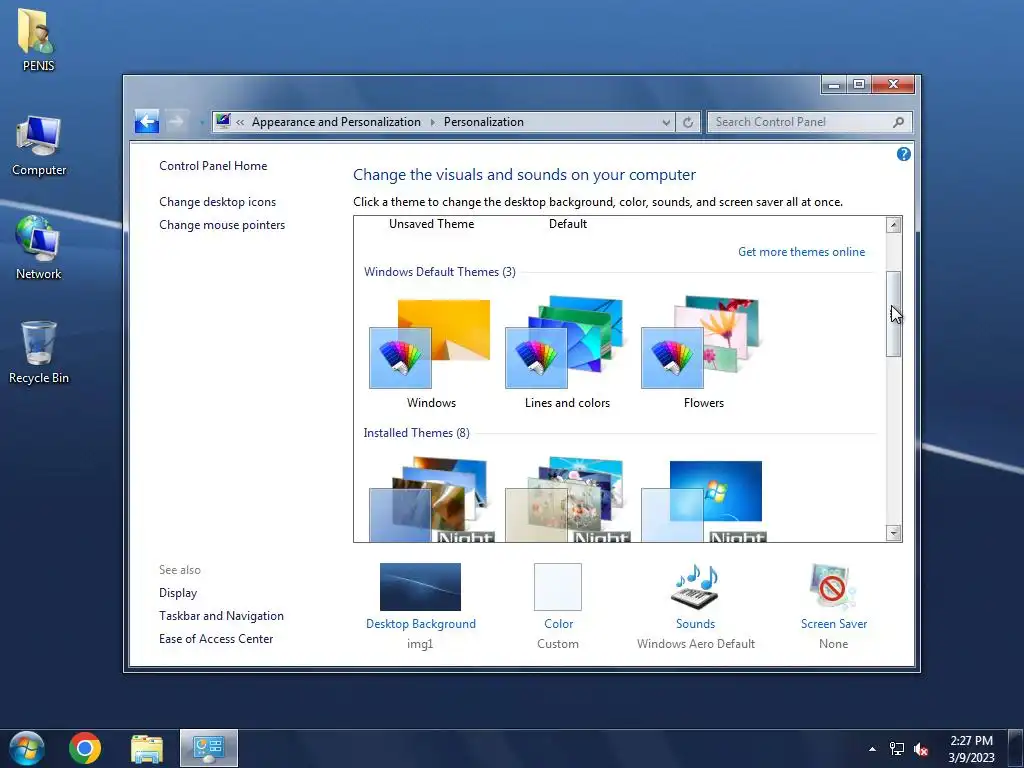This screenshot has width=1024, height=768.
Task: Click the Control Panel taskbar button
Action: (209, 748)
